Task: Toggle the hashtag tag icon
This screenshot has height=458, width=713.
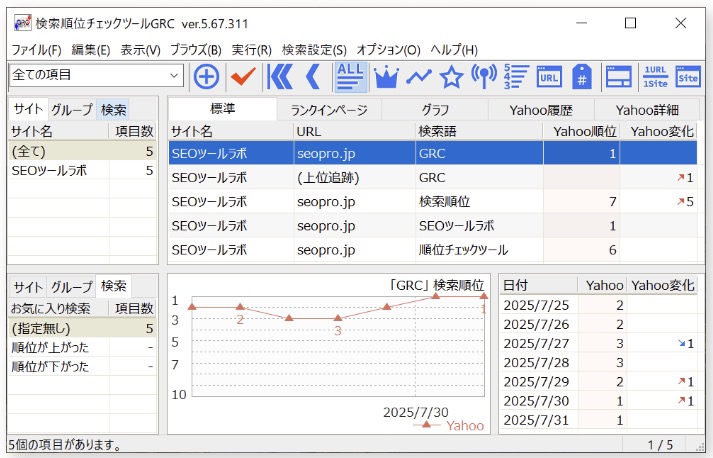Action: click(x=582, y=76)
